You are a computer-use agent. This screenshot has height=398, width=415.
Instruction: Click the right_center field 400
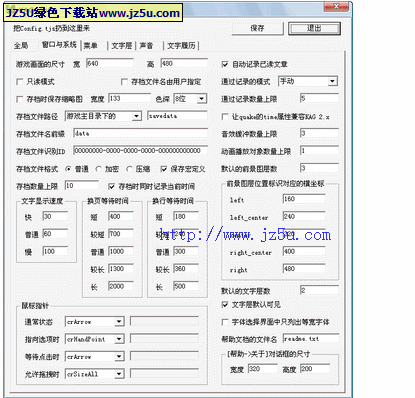[304, 251]
